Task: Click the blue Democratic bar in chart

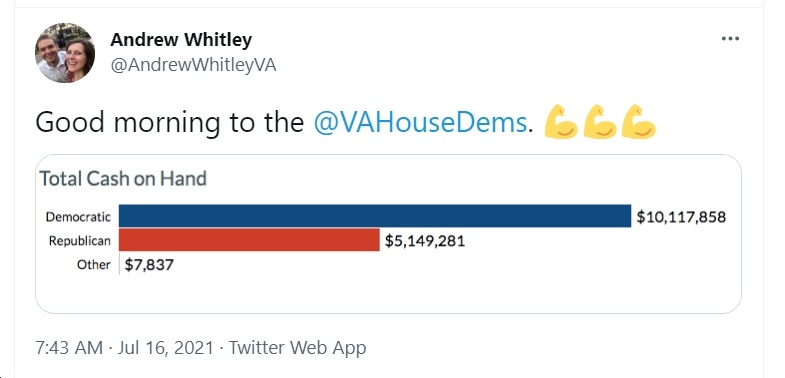Action: pyautogui.click(x=375, y=216)
